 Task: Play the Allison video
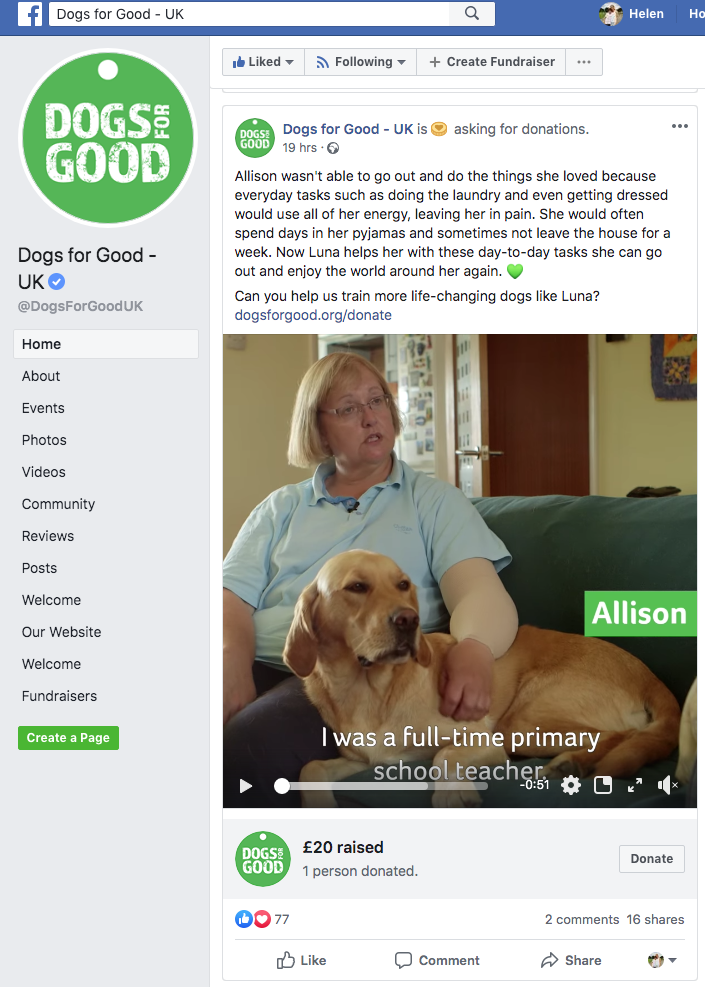[x=246, y=786]
